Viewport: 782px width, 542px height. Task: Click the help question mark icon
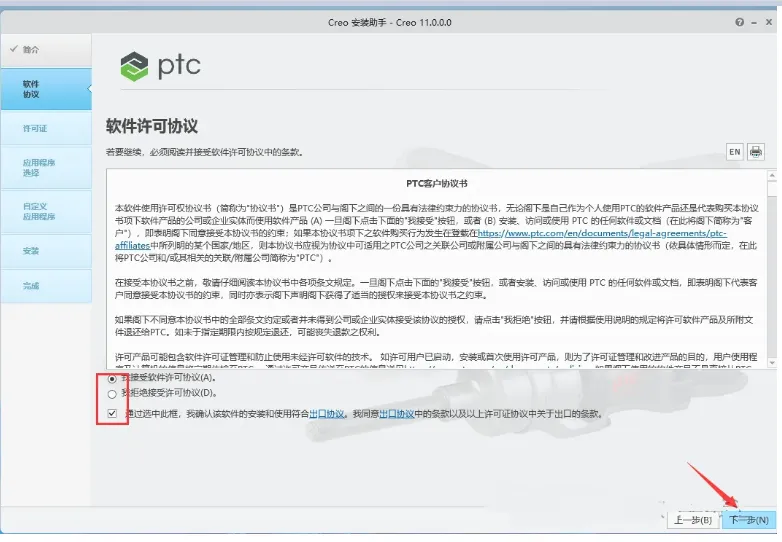(x=740, y=22)
